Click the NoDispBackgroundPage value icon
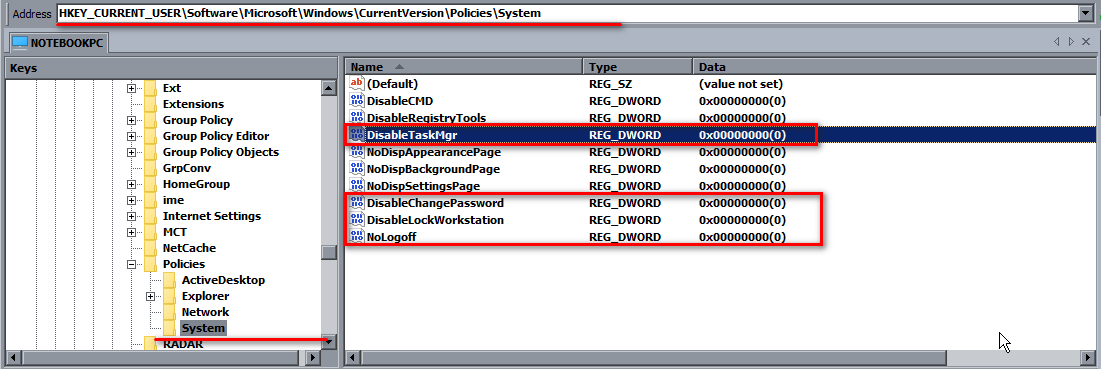 click(x=357, y=169)
